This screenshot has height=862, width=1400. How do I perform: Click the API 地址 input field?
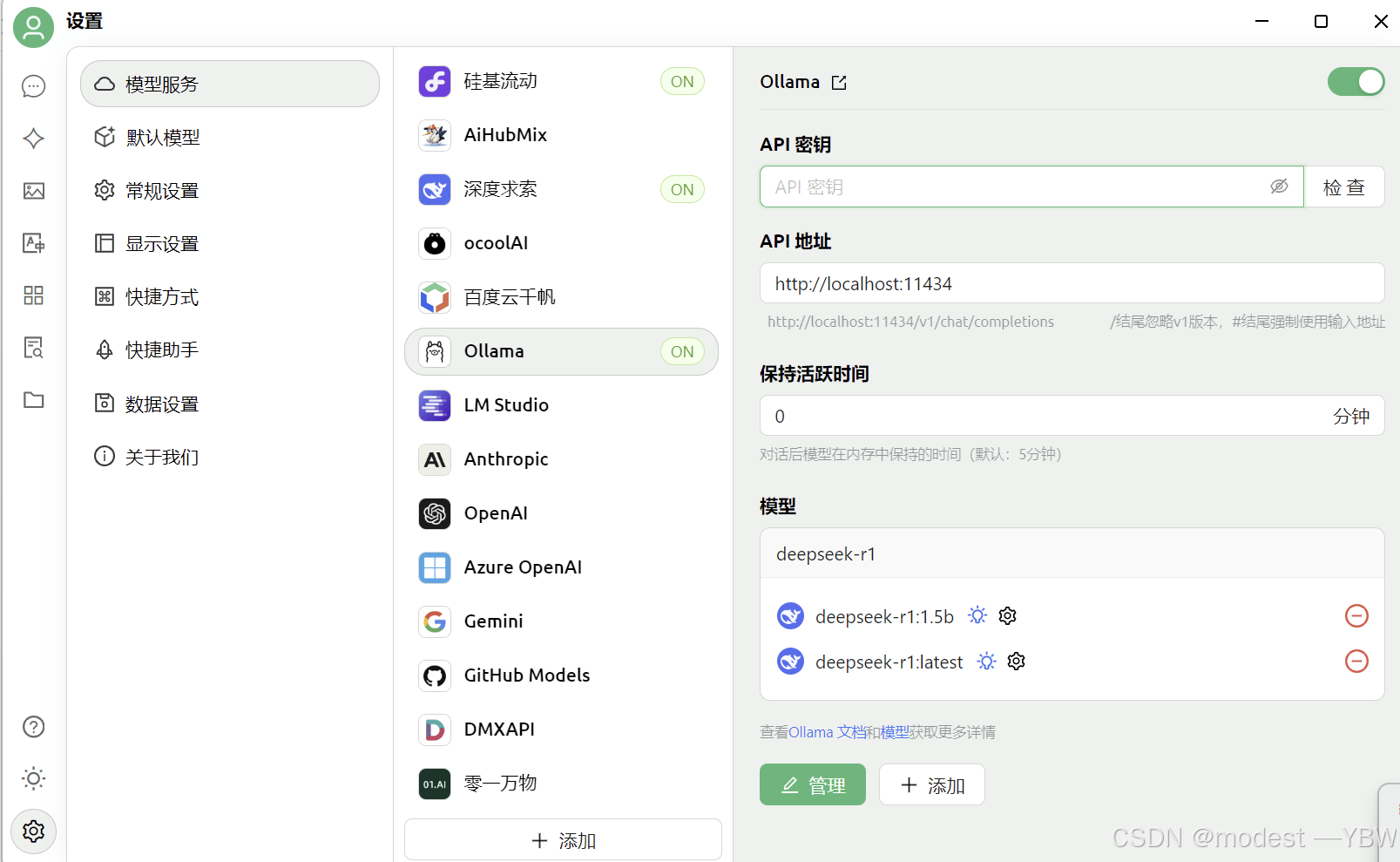tap(1072, 283)
